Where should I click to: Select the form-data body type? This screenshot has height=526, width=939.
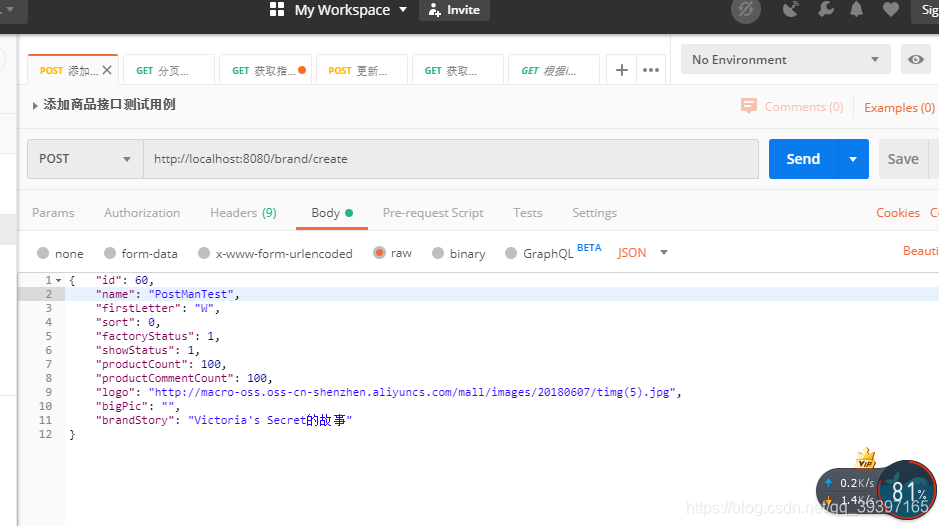click(x=110, y=253)
